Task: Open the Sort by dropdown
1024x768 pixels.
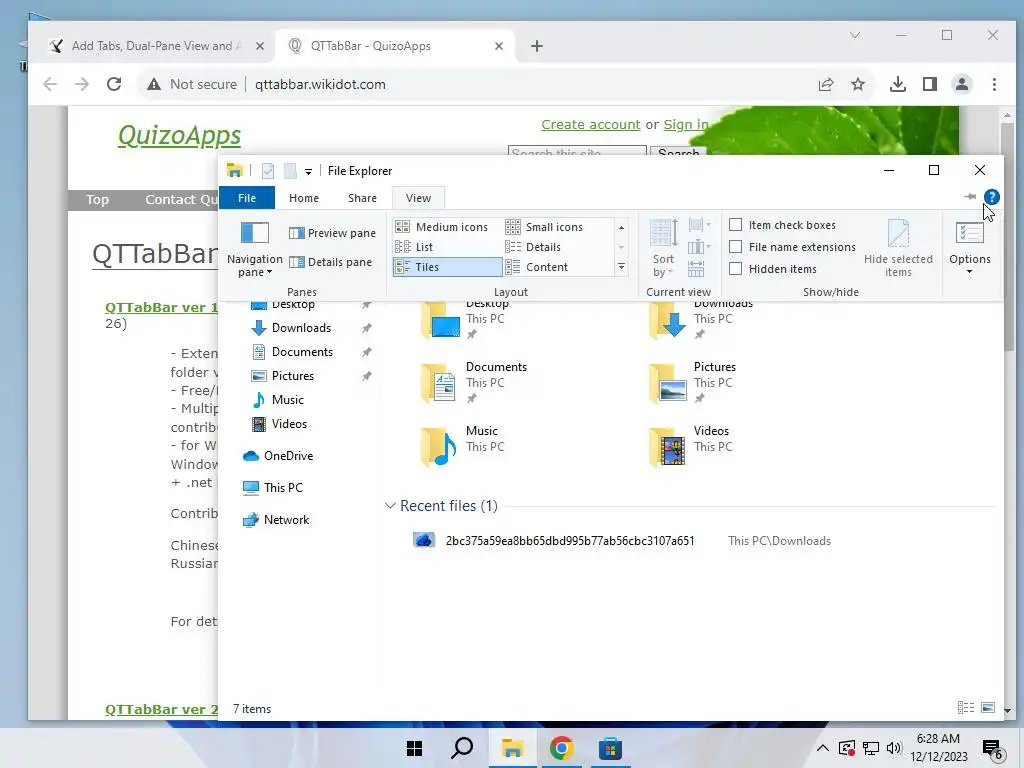Action: tap(663, 249)
